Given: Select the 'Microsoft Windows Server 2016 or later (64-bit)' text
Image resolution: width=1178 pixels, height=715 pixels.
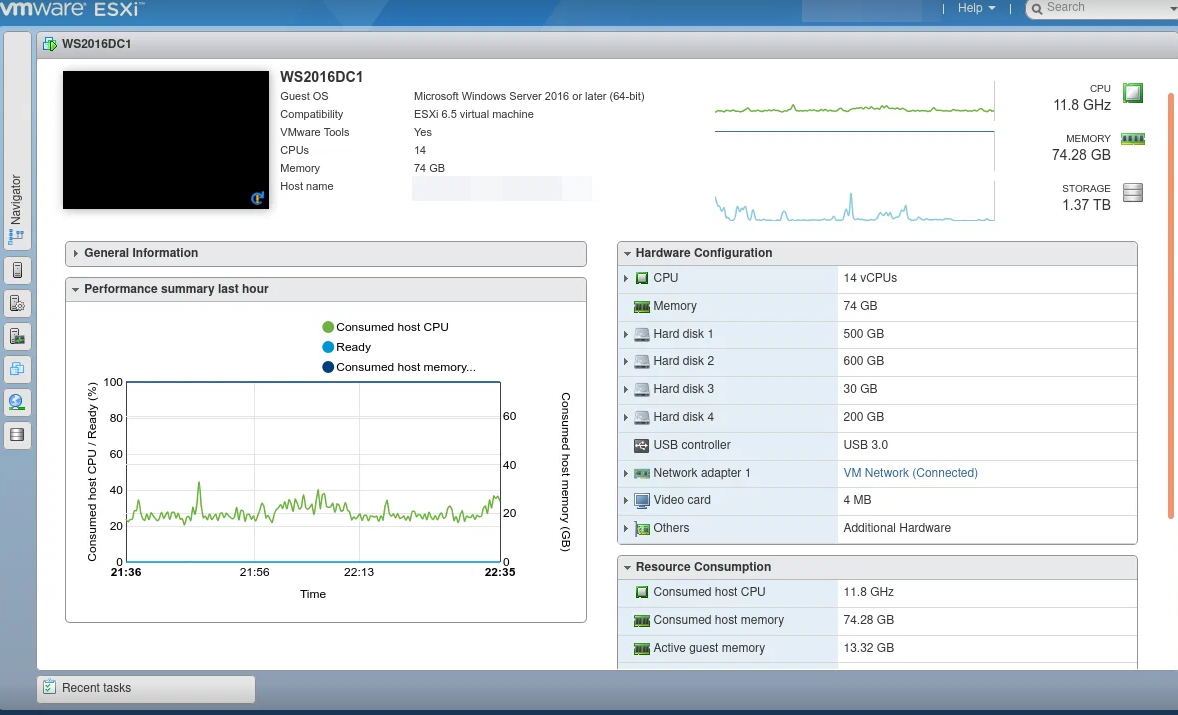Looking at the screenshot, I should coord(529,96).
